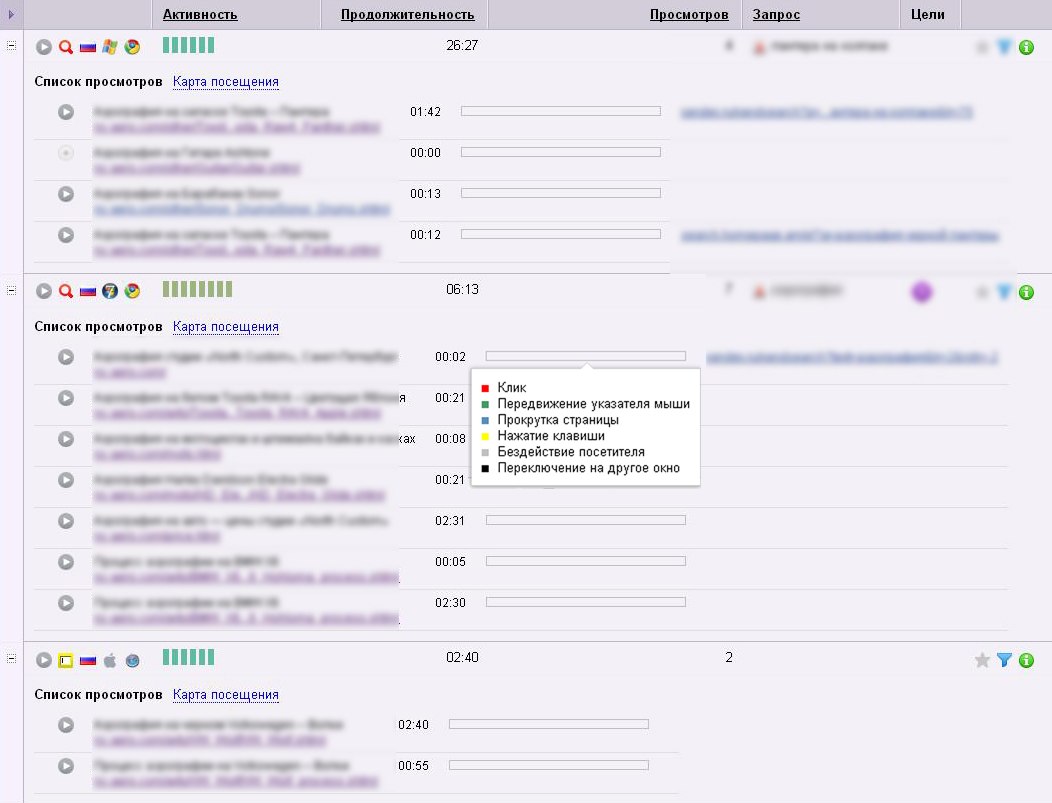This screenshot has height=803, width=1052.
Task: Click the Russian flag in the 26:27 visit
Action: [88, 47]
